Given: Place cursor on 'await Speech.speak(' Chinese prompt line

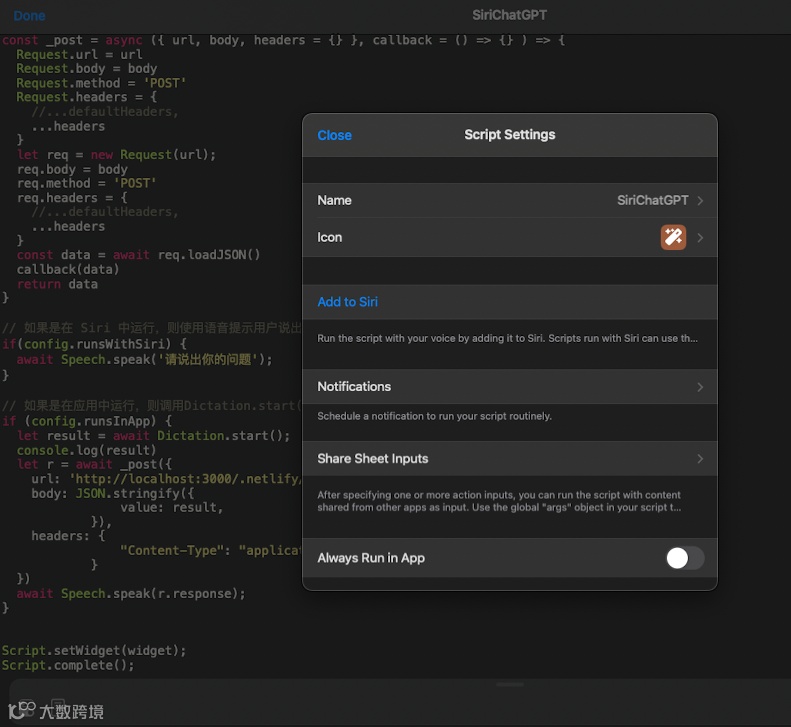Looking at the screenshot, I should [x=144, y=360].
